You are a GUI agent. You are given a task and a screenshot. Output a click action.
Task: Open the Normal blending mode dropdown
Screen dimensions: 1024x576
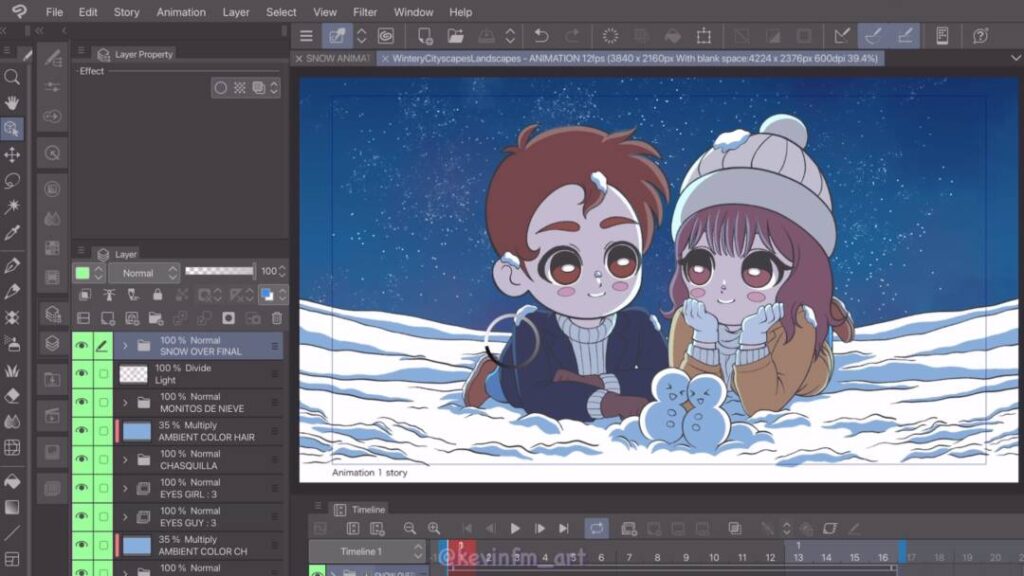144,272
